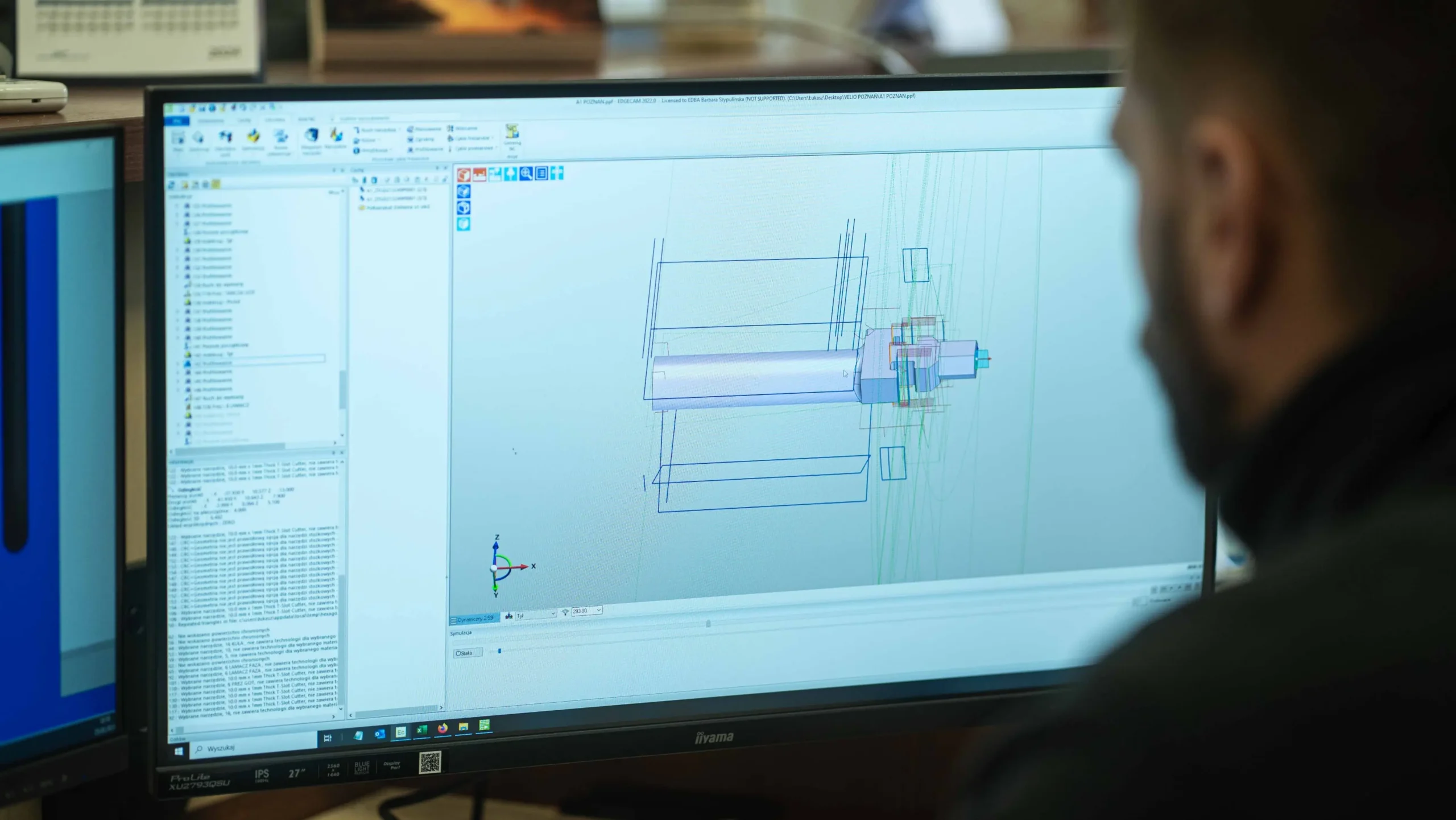This screenshot has width=1456, height=820.
Task: Launch Firefox from the taskbar
Action: pyautogui.click(x=442, y=729)
